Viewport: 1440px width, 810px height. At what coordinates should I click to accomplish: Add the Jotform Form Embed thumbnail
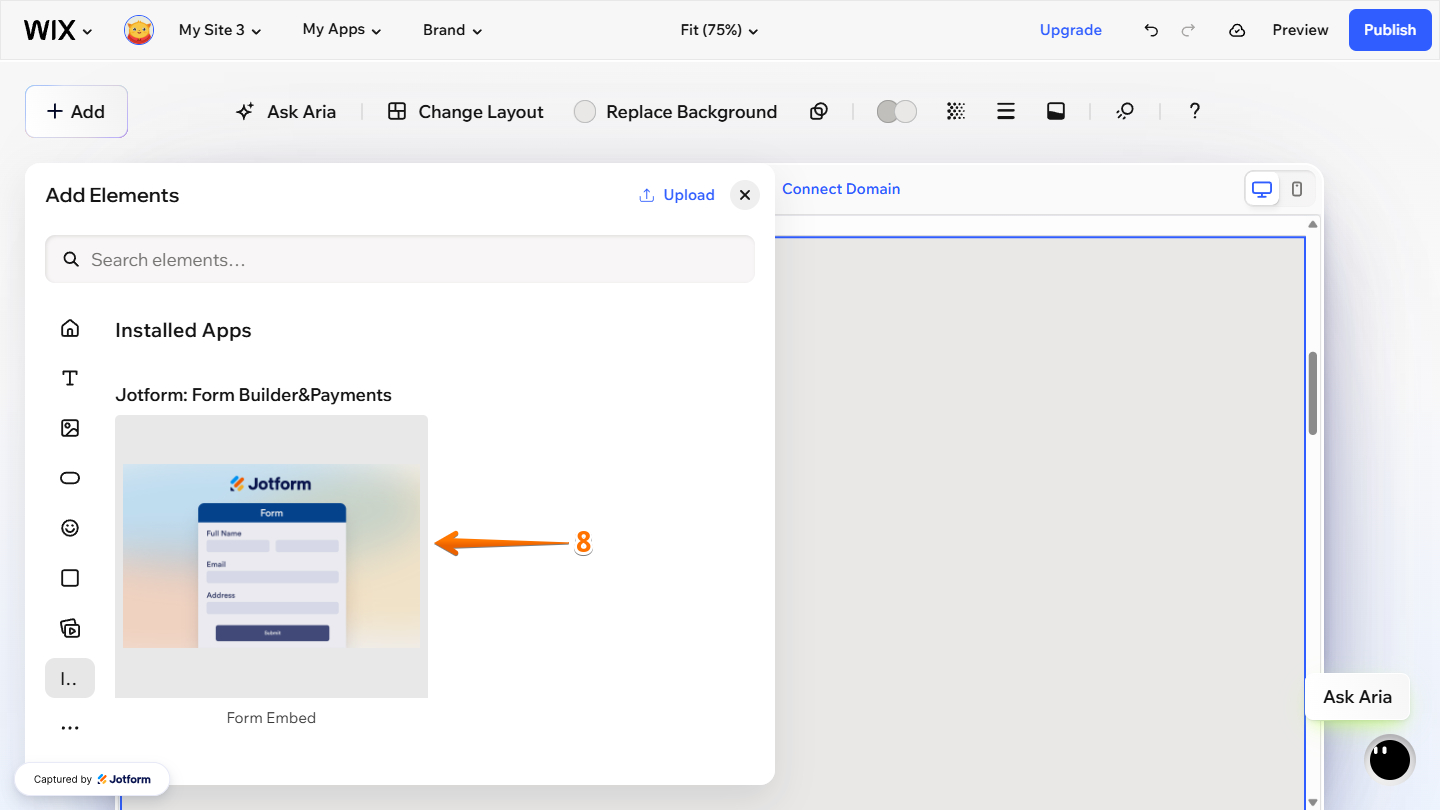(271, 556)
